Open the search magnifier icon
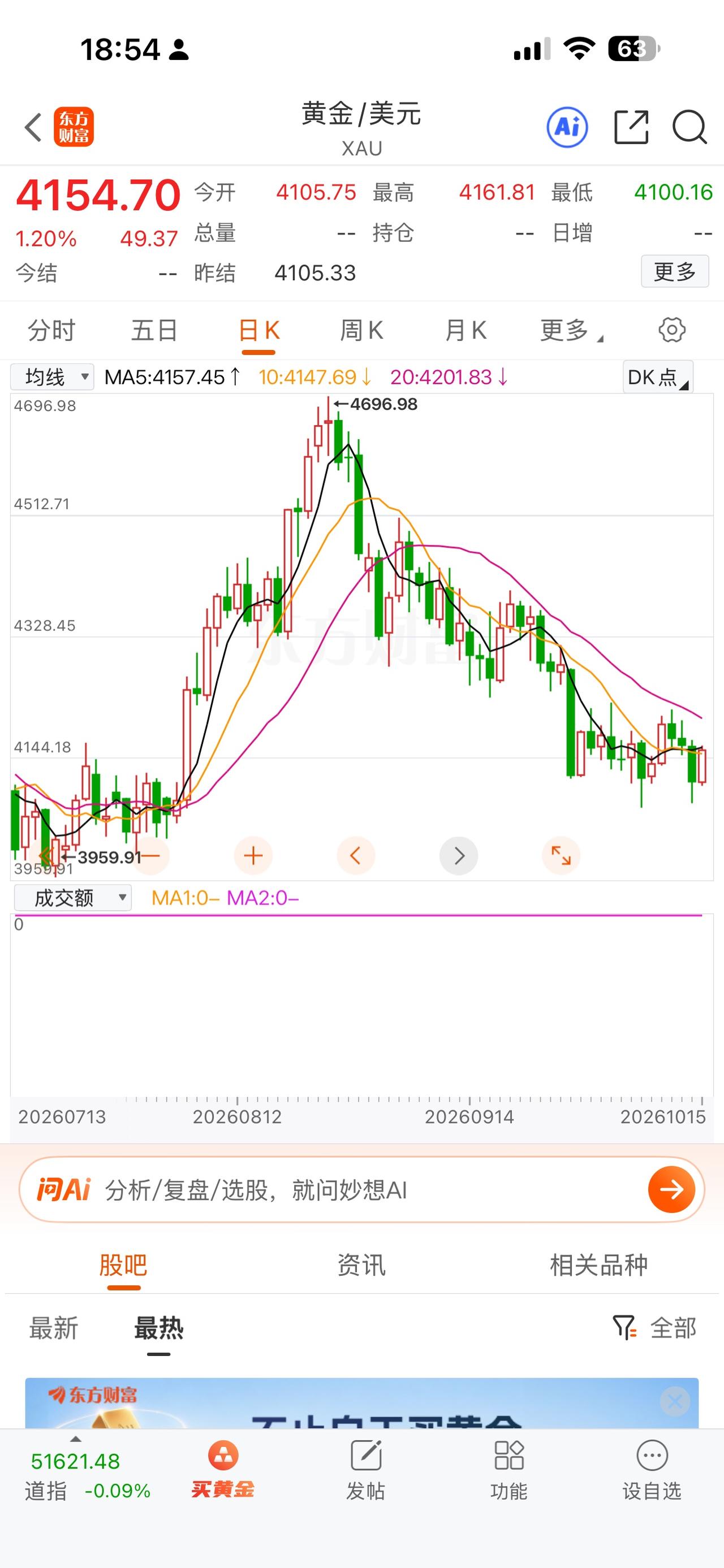 (689, 127)
